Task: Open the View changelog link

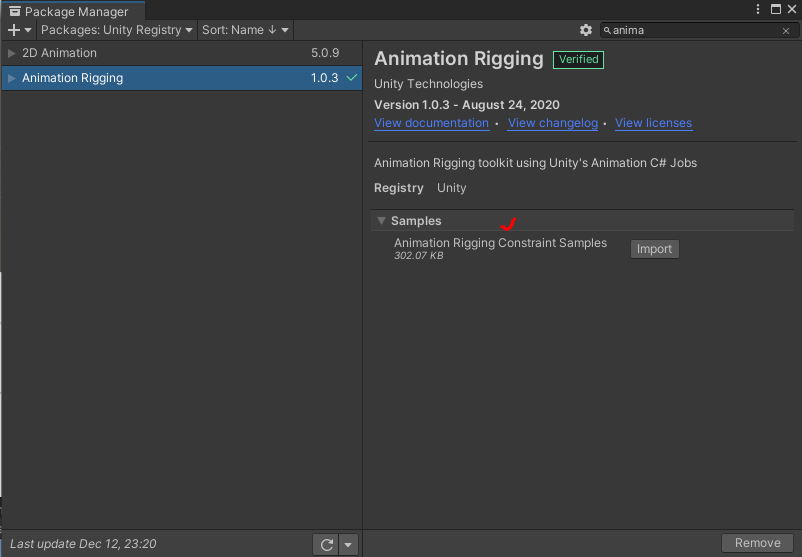Action: pos(553,123)
